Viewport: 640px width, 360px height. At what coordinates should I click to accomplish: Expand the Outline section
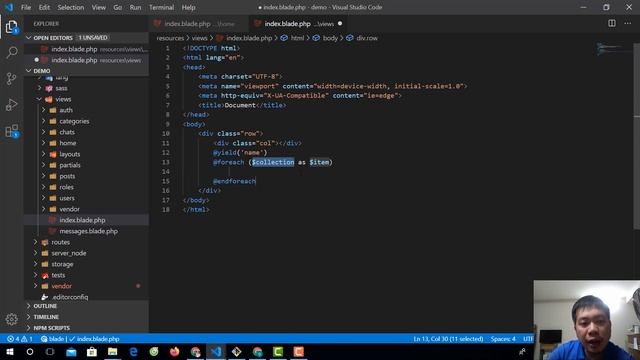tap(87, 306)
